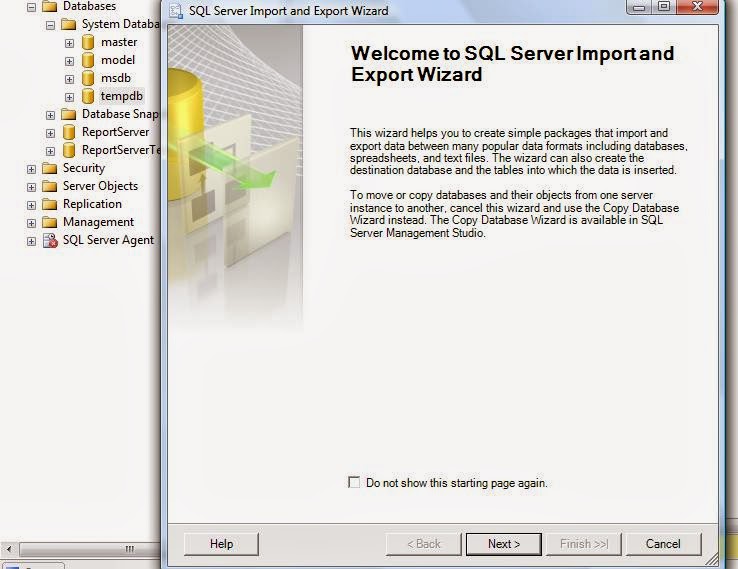Select the Replication tree item label
The image size is (738, 569).
click(92, 204)
